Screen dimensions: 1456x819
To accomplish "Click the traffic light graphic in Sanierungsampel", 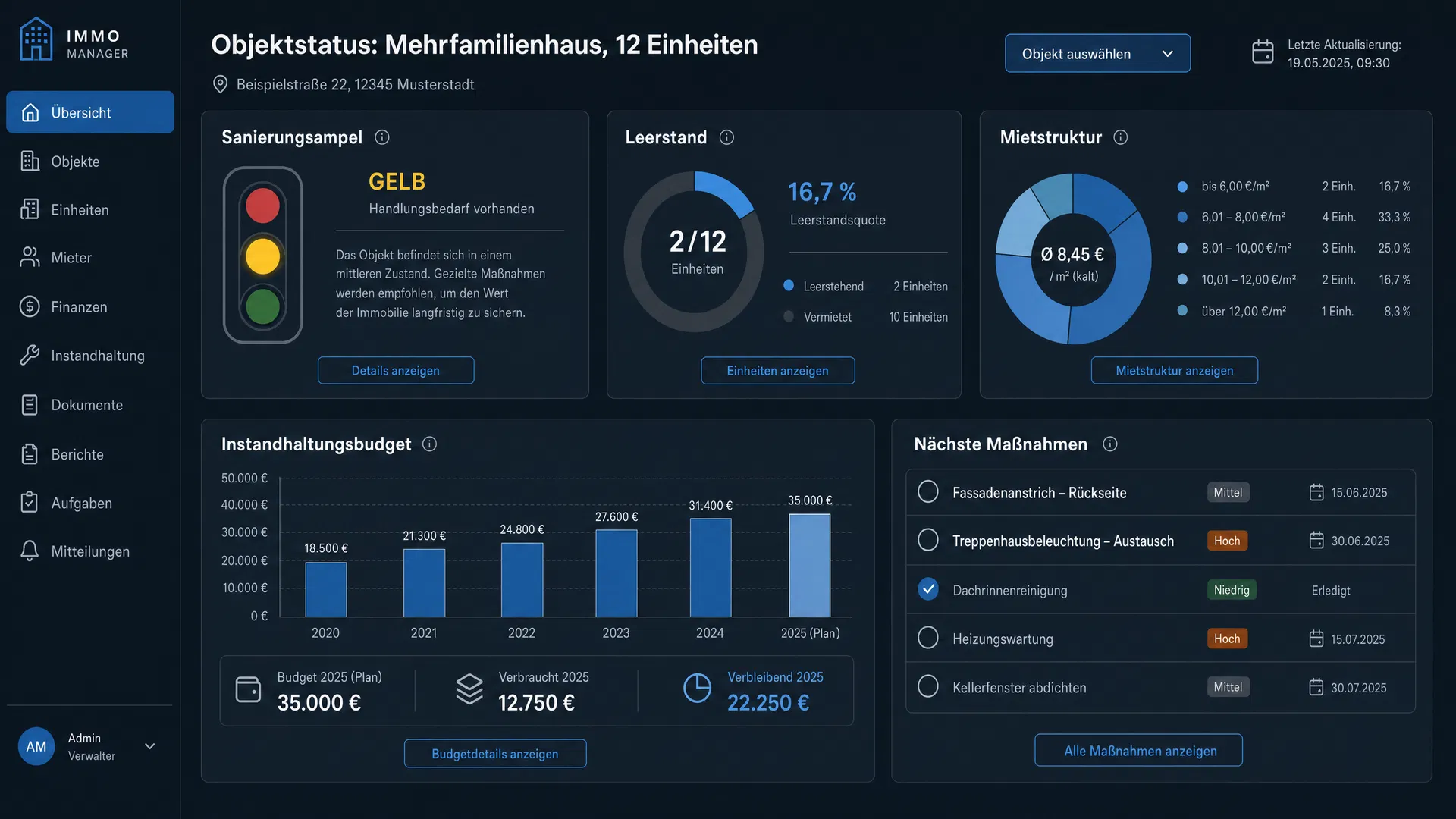I will point(262,256).
